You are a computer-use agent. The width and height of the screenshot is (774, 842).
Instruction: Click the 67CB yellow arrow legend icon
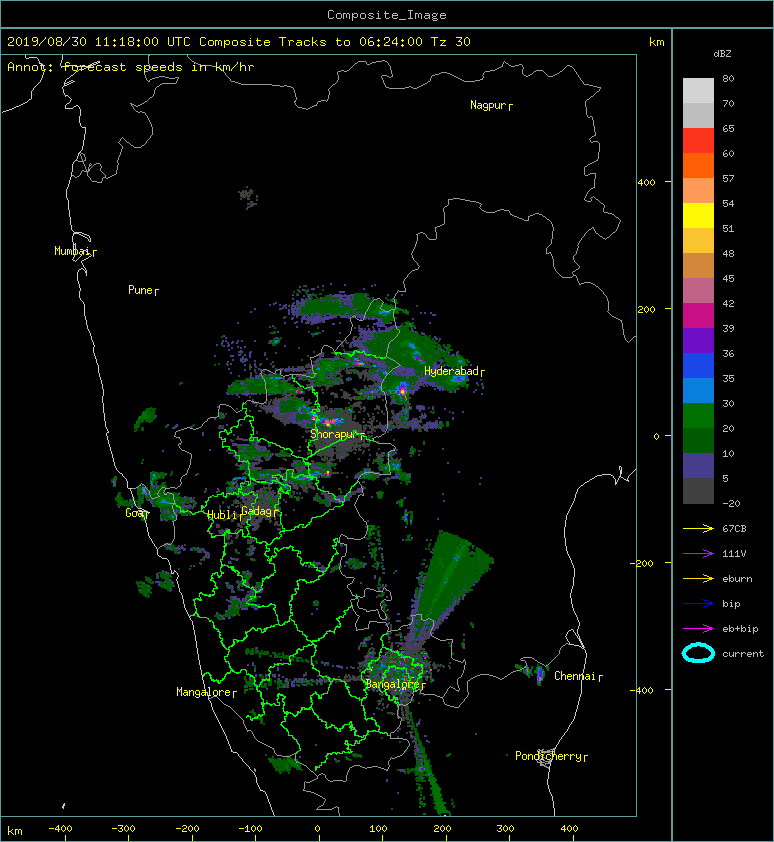tap(698, 529)
